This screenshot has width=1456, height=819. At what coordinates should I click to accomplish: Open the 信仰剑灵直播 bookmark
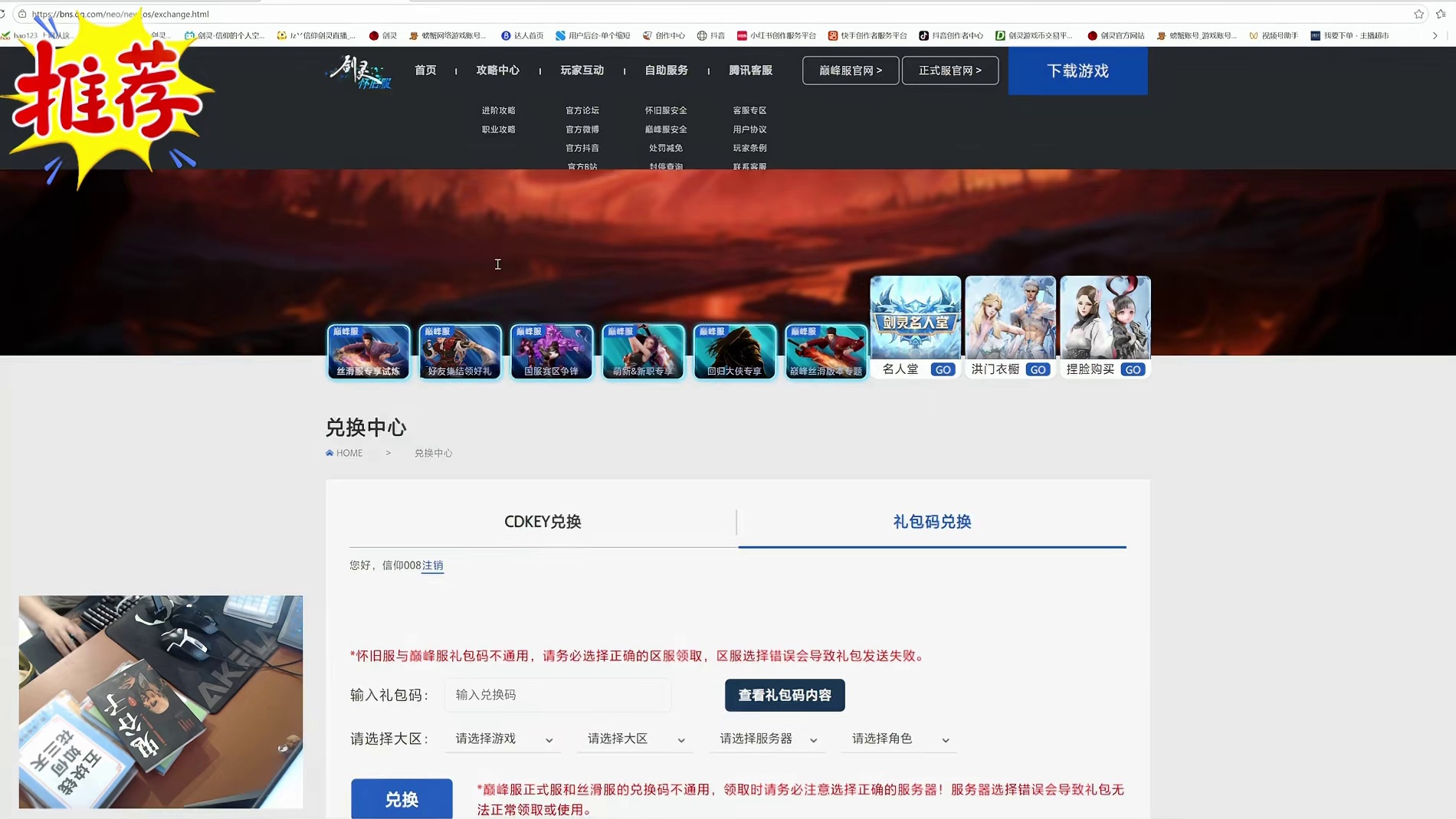coord(316,35)
